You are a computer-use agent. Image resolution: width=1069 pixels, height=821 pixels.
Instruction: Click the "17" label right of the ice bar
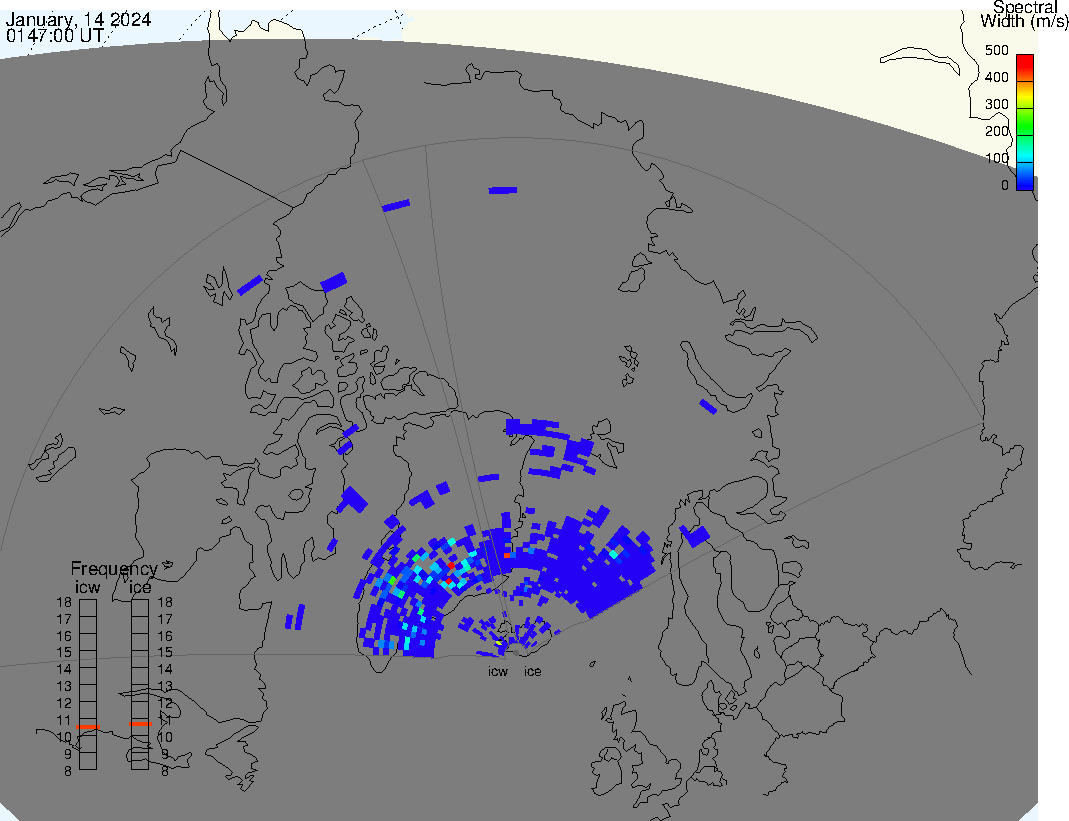[165, 619]
